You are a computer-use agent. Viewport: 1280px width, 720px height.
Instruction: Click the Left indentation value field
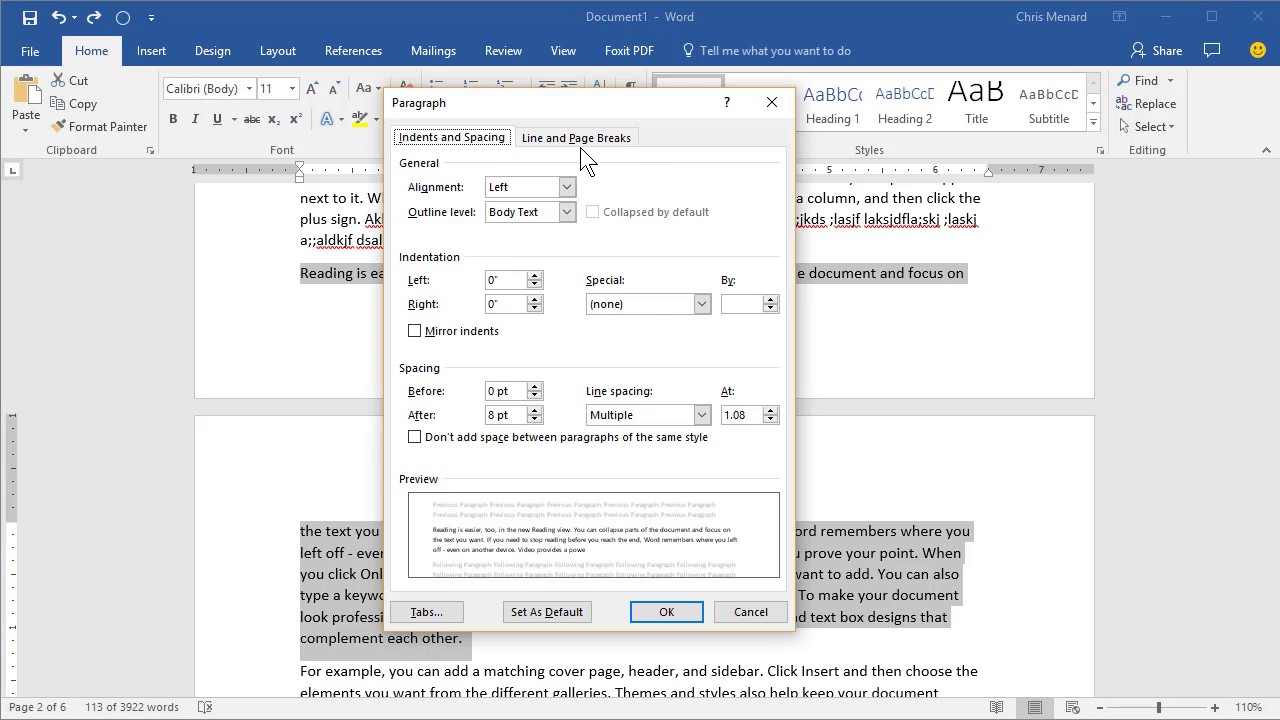pos(505,280)
